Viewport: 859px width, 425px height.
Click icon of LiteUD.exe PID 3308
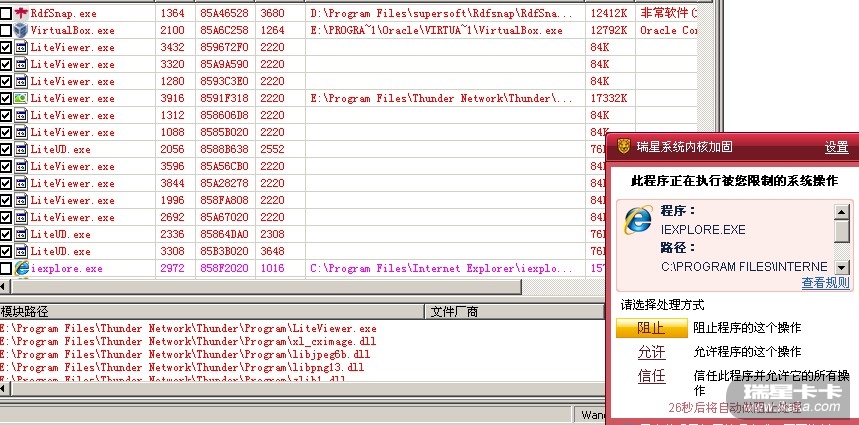click(x=21, y=251)
